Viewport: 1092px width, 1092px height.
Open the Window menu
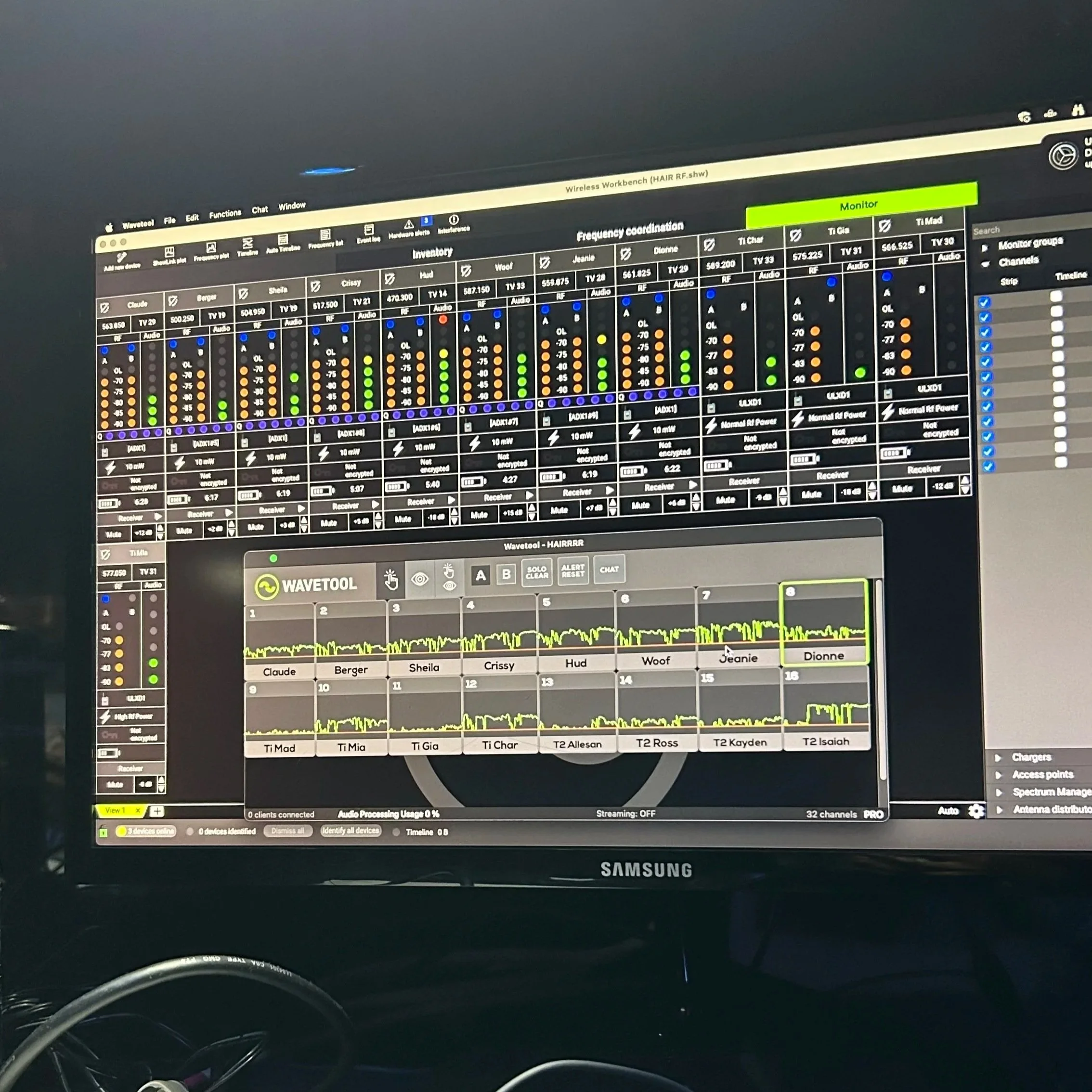(292, 206)
